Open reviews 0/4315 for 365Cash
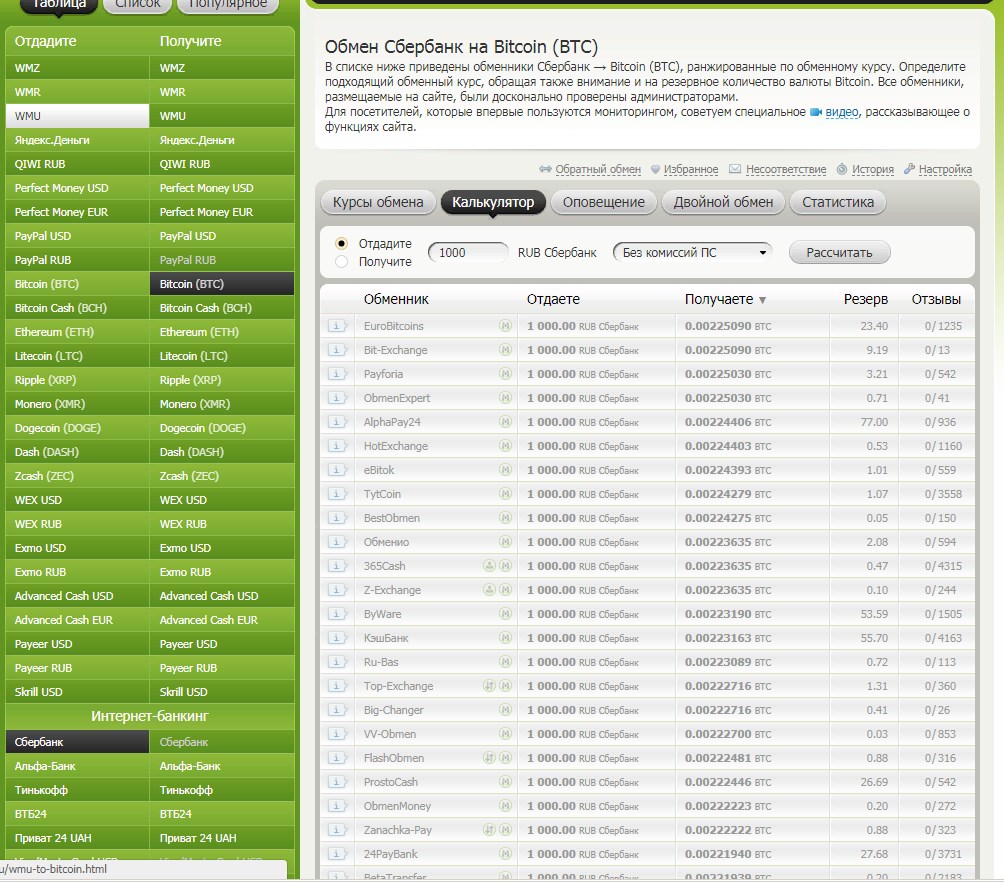This screenshot has height=882, width=1004. 943,566
